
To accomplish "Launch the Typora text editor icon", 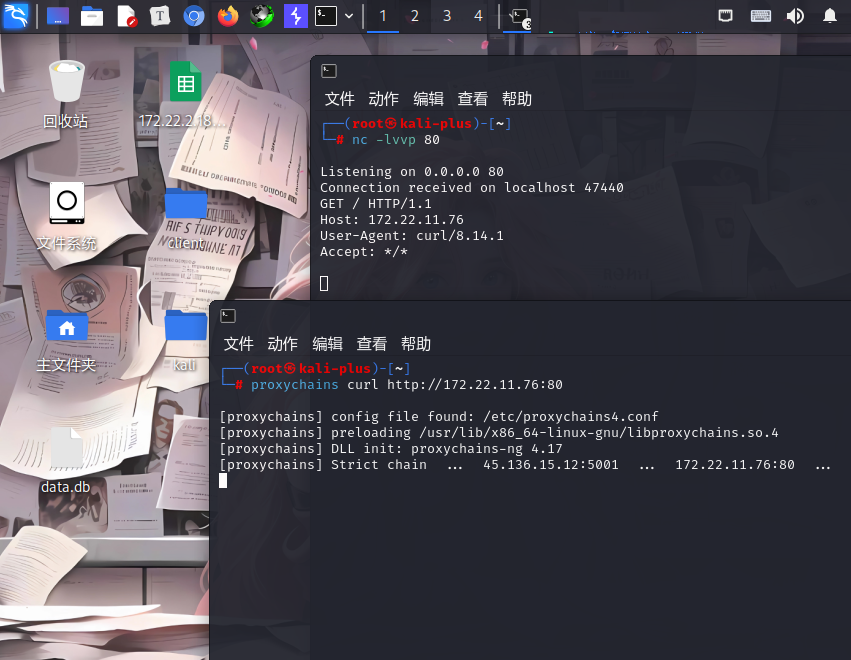I will 160,16.
